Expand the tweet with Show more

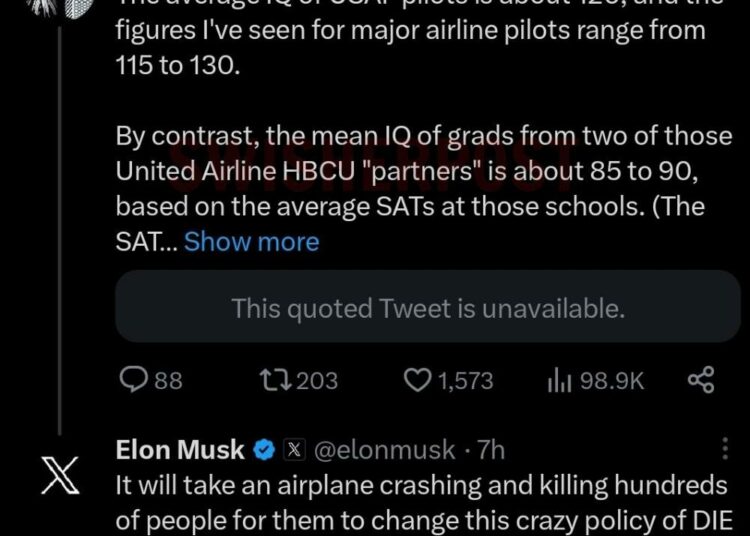click(x=251, y=241)
